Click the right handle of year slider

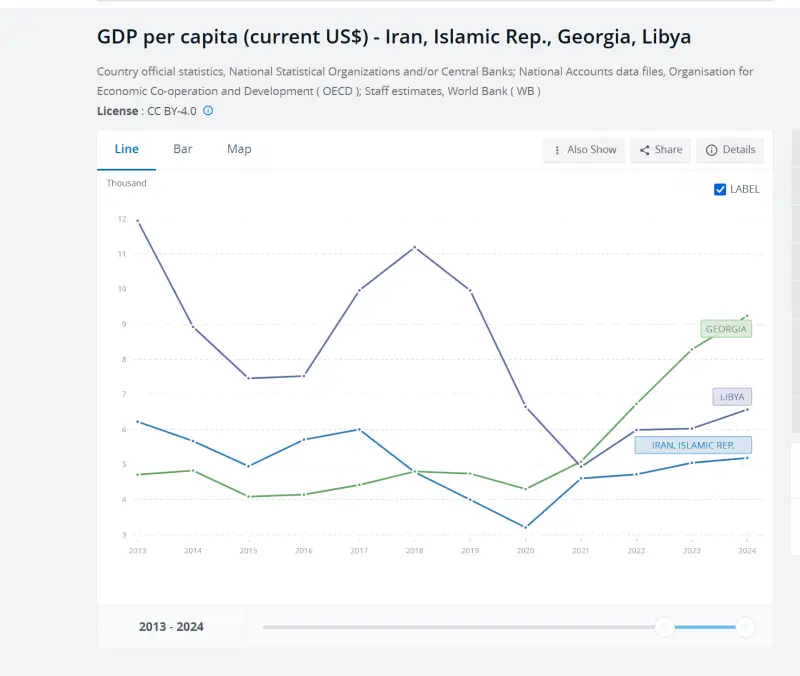pyautogui.click(x=745, y=627)
